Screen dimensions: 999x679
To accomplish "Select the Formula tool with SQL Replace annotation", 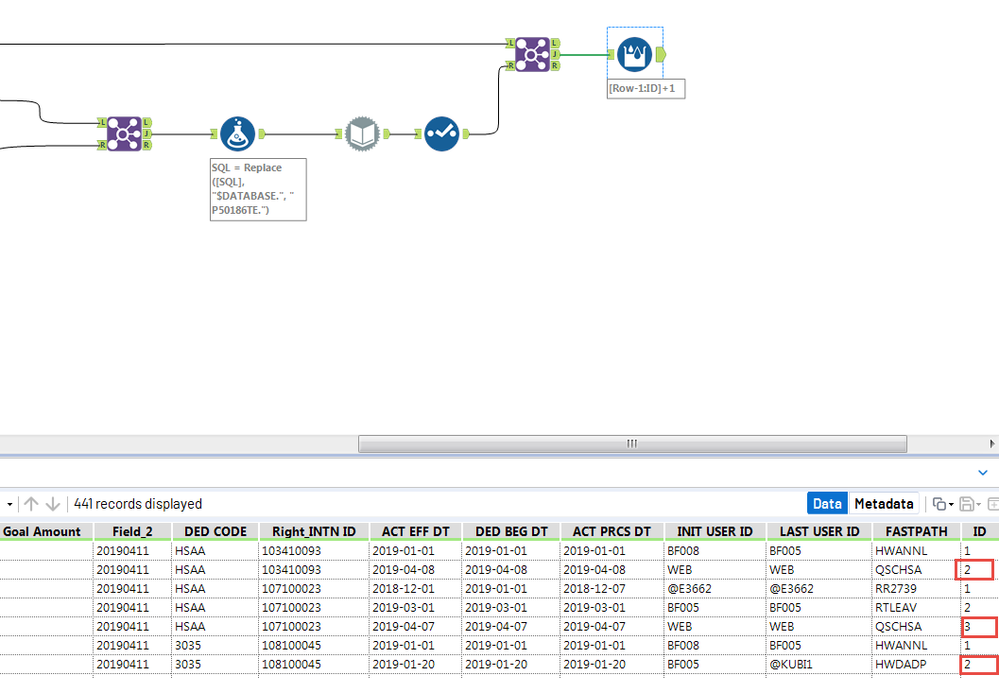I will click(237, 133).
